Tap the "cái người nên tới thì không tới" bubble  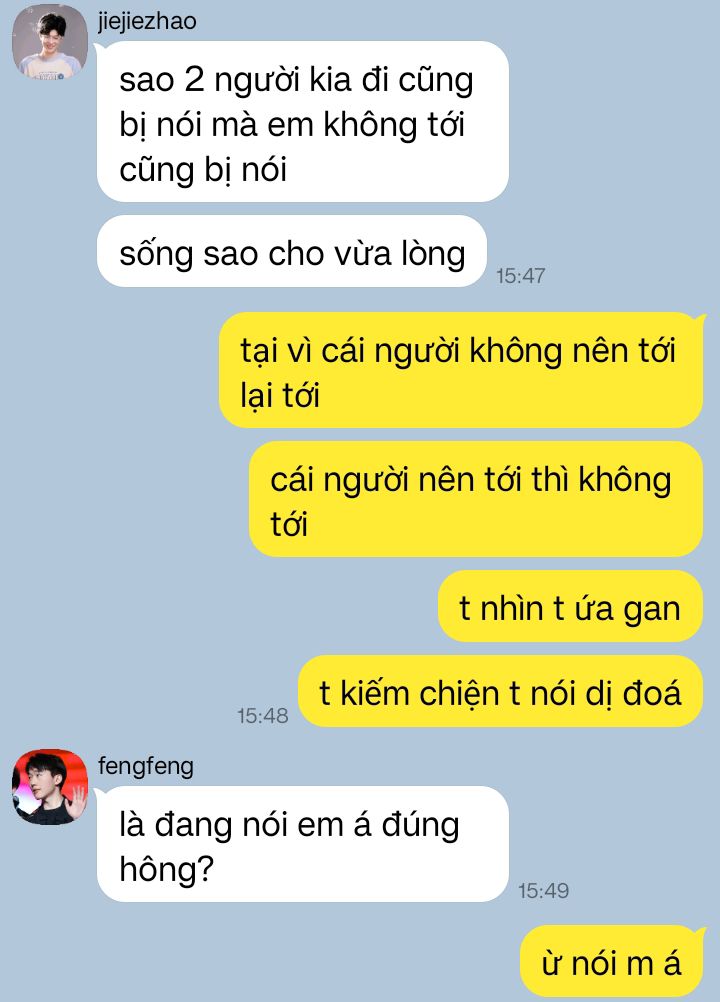475,499
